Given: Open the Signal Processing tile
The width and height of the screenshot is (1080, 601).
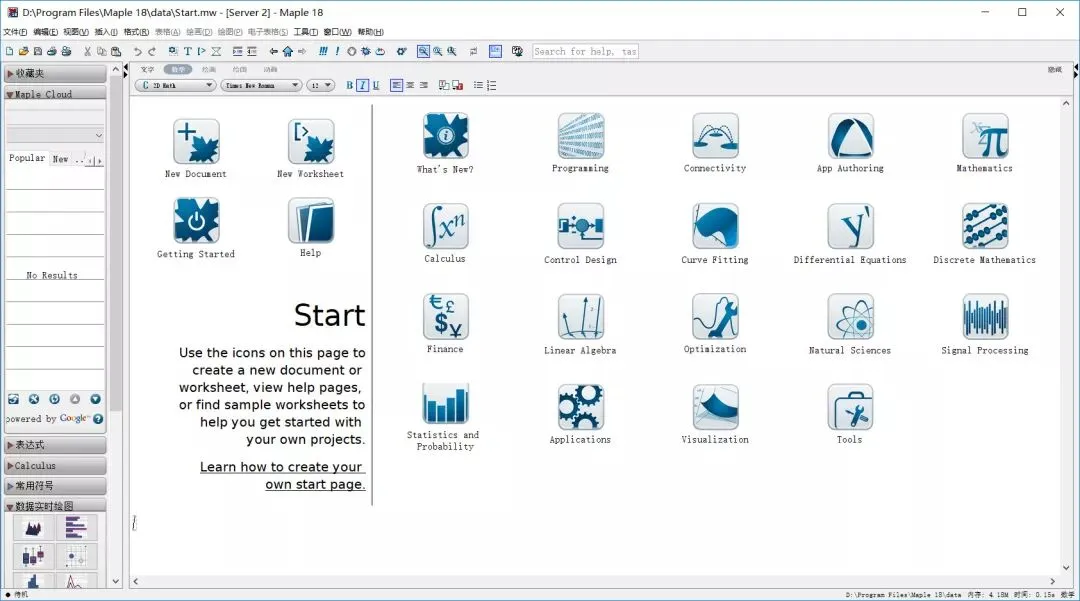Looking at the screenshot, I should pyautogui.click(x=985, y=317).
